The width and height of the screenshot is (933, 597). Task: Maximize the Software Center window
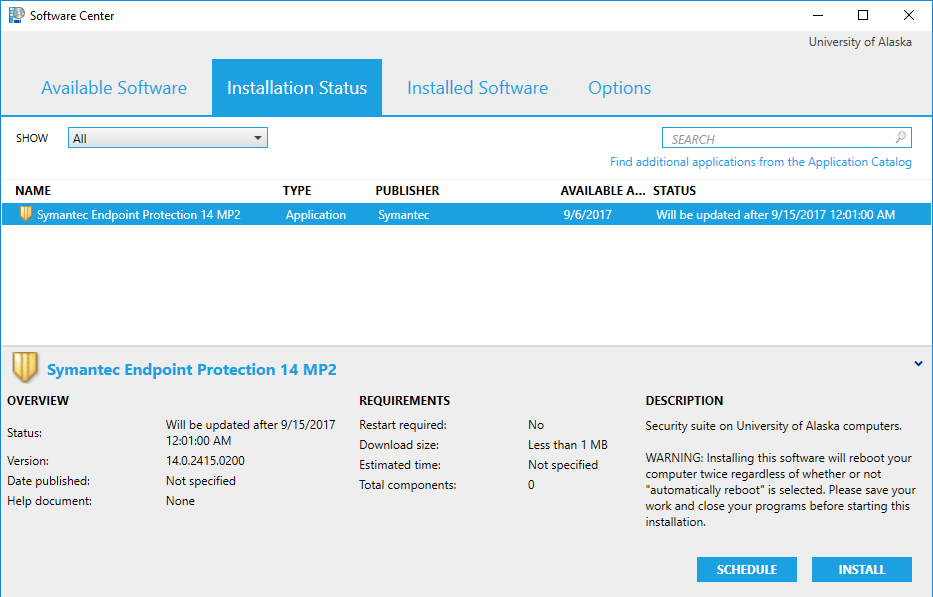863,15
